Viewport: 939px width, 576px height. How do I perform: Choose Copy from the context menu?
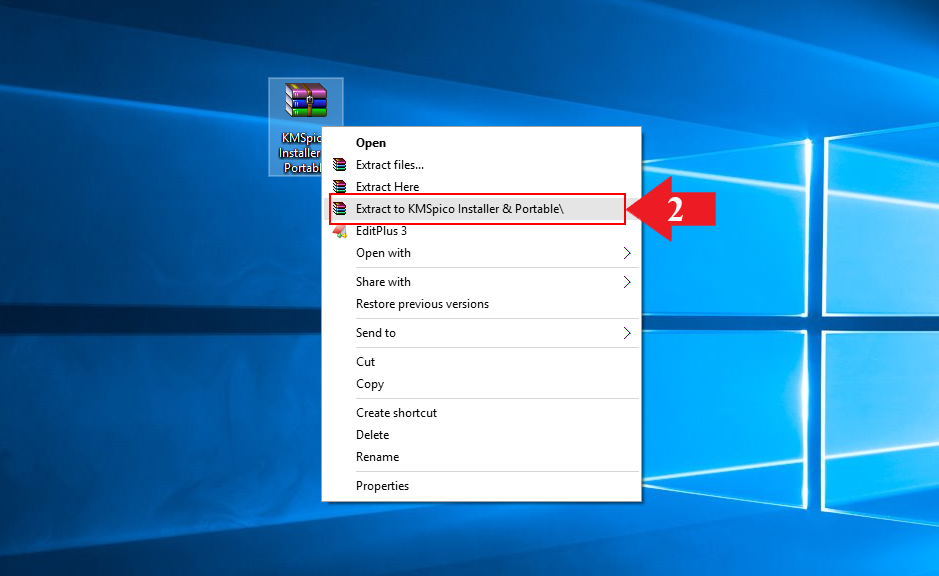coord(481,384)
